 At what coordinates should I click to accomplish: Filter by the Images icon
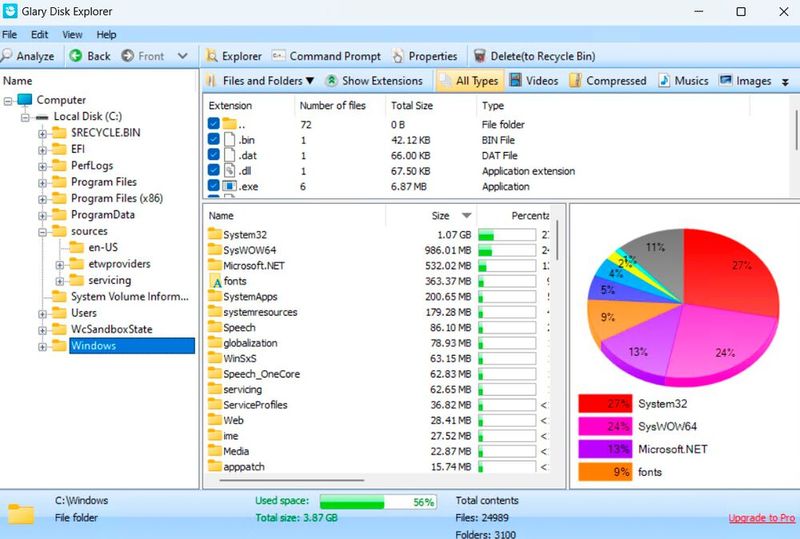[x=725, y=80]
